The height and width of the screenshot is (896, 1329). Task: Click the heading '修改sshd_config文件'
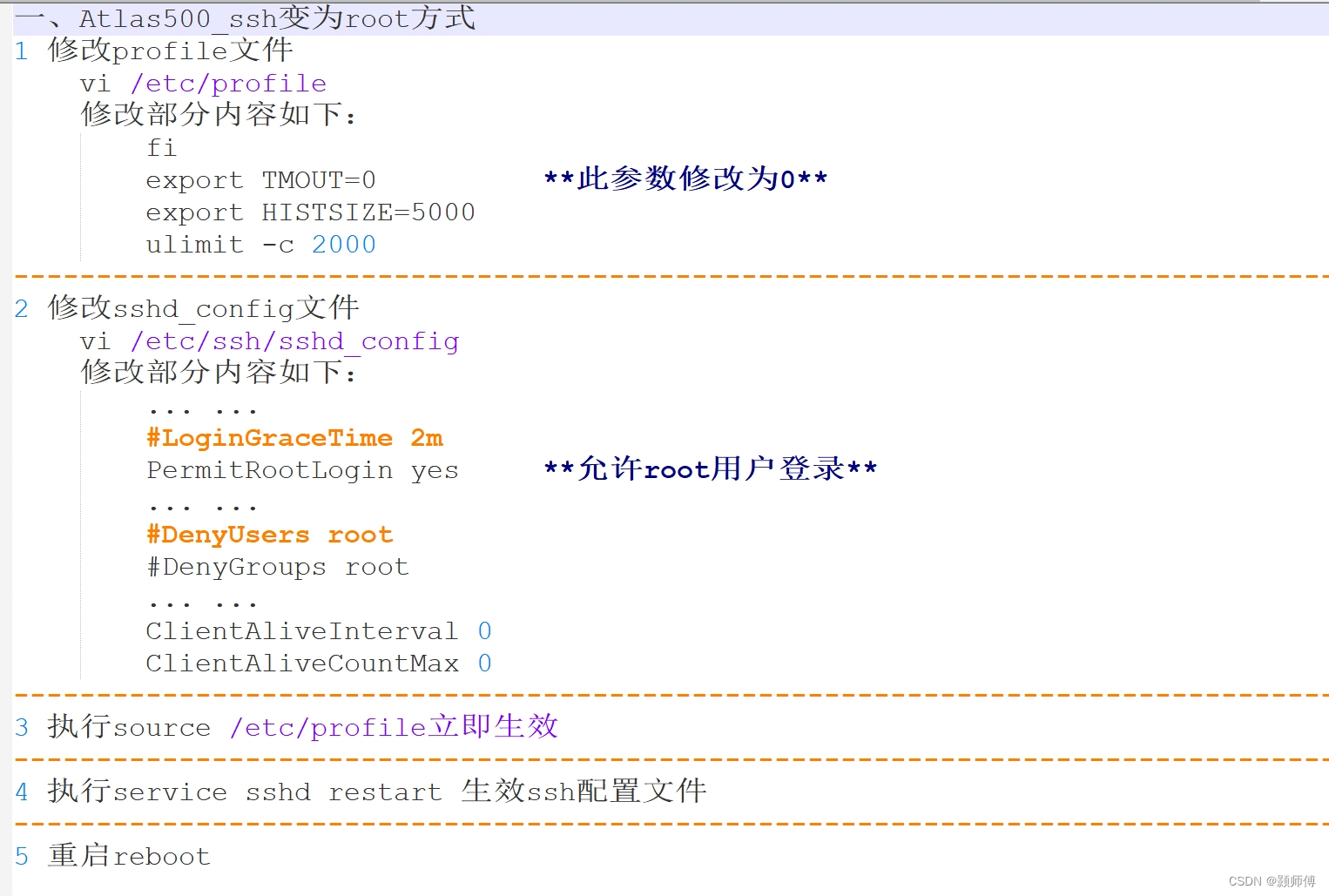203,308
